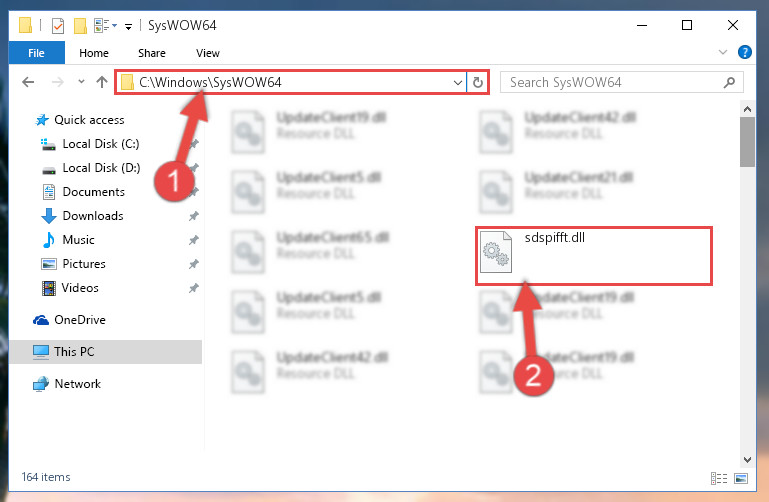Expand the ribbon chevron
This screenshot has height=502, width=769.
pyautogui.click(x=722, y=52)
